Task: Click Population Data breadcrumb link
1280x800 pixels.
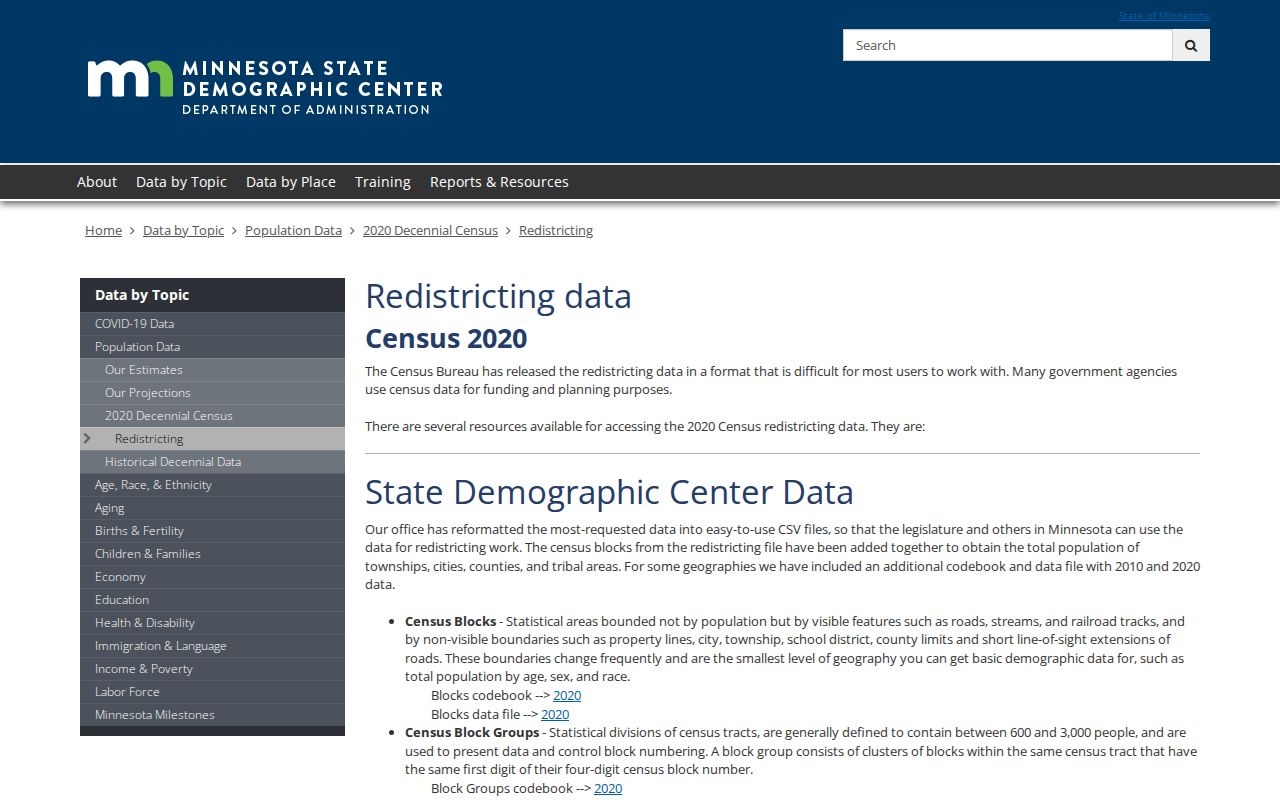Action: 293,230
